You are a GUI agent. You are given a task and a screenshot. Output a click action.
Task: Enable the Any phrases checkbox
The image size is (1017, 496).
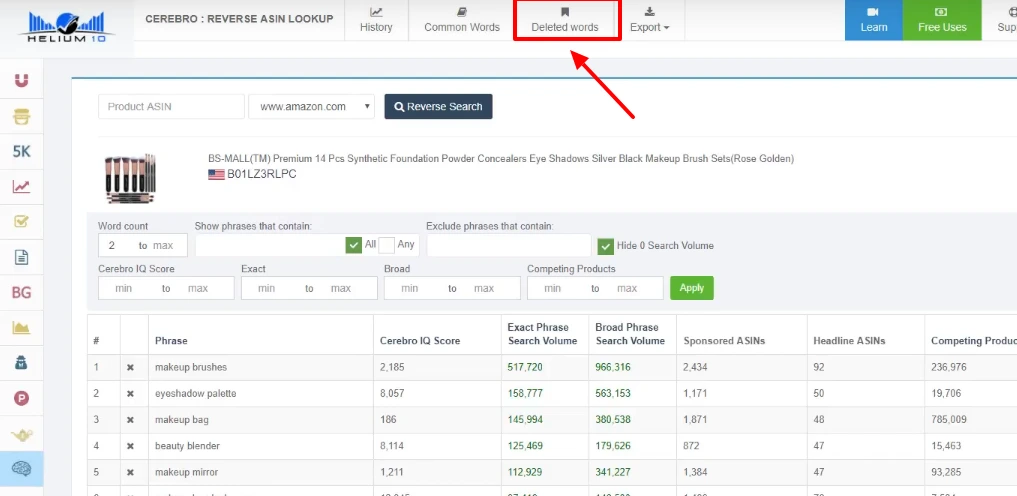[x=387, y=245]
